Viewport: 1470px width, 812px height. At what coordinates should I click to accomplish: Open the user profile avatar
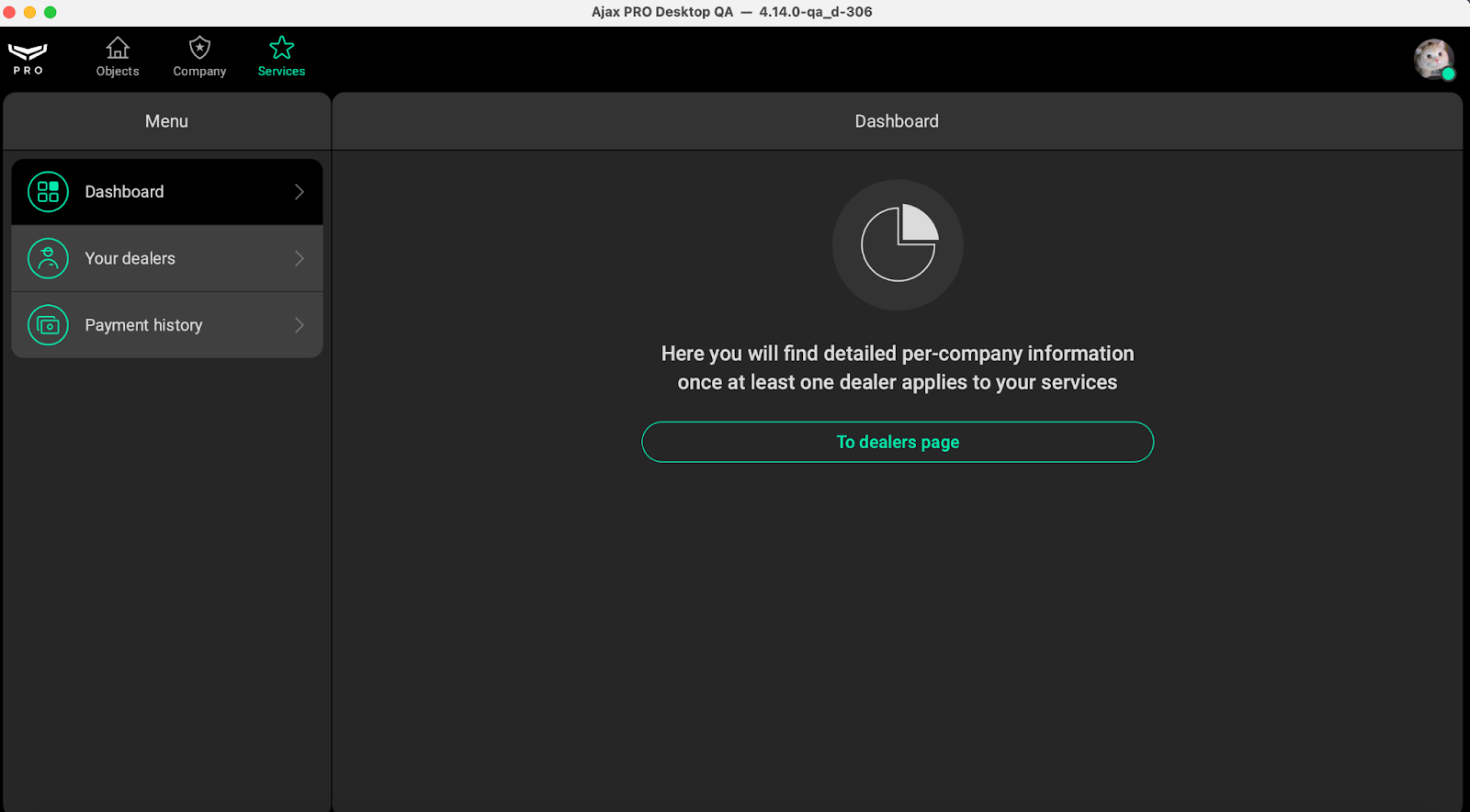[x=1432, y=59]
